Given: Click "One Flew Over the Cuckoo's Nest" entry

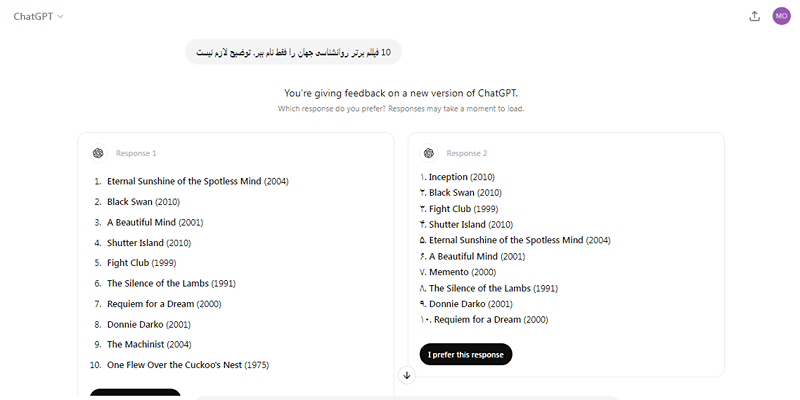Looking at the screenshot, I should pos(174,365).
